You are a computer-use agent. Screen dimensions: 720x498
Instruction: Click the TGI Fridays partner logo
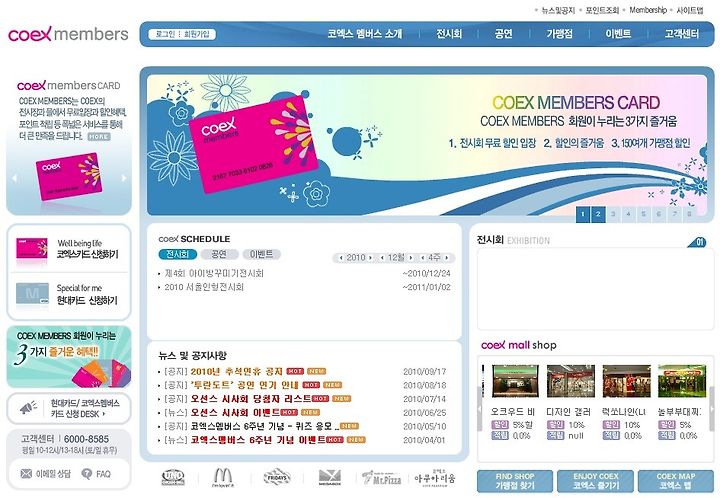click(277, 478)
